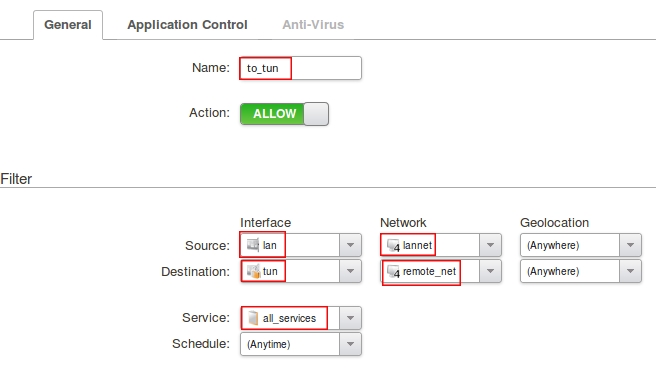The width and height of the screenshot is (656, 382).
Task: Toggle the ALLOW action switch
Action: click(x=284, y=114)
